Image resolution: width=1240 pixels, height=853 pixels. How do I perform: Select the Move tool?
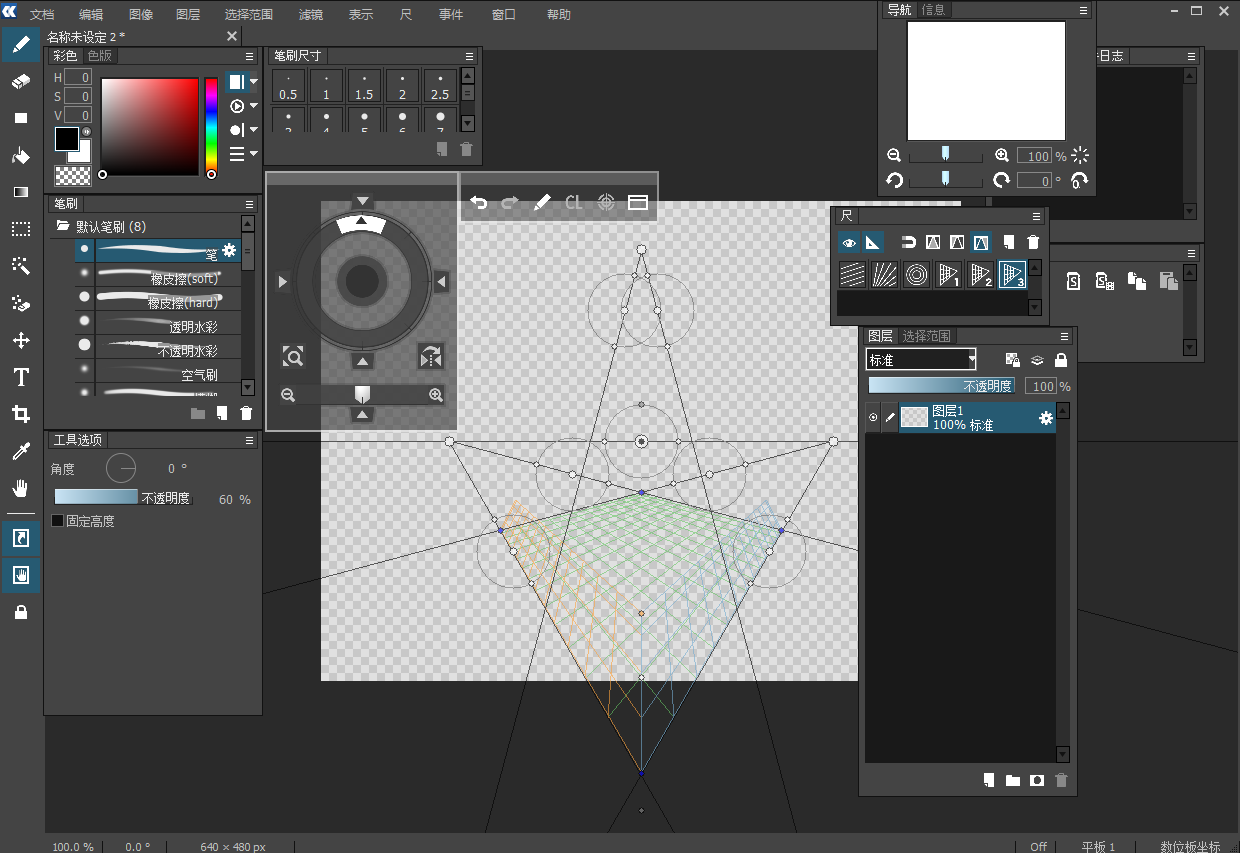click(21, 340)
